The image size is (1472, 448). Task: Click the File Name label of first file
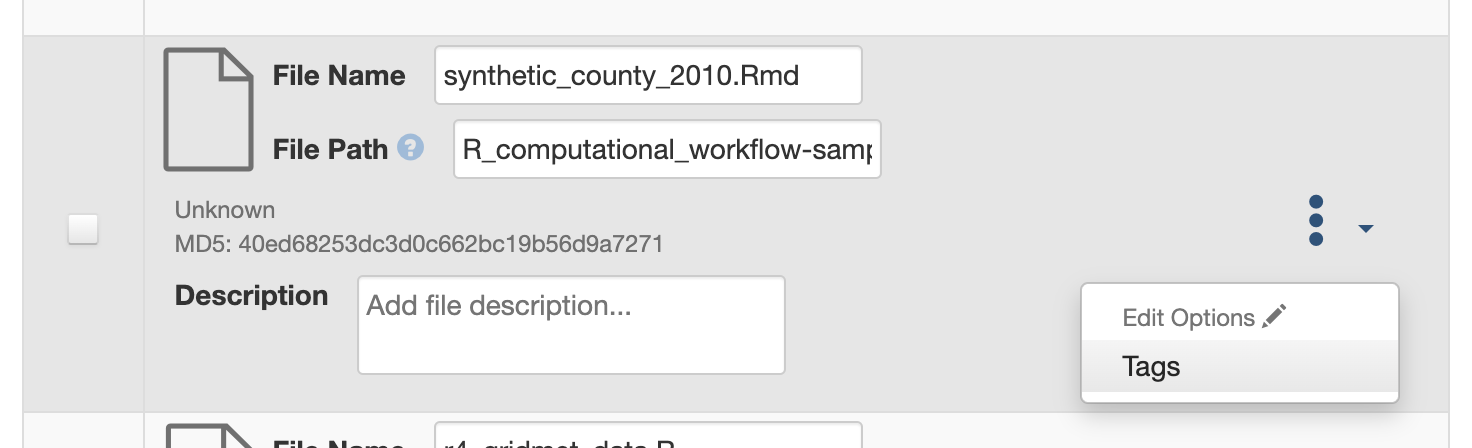pos(338,76)
